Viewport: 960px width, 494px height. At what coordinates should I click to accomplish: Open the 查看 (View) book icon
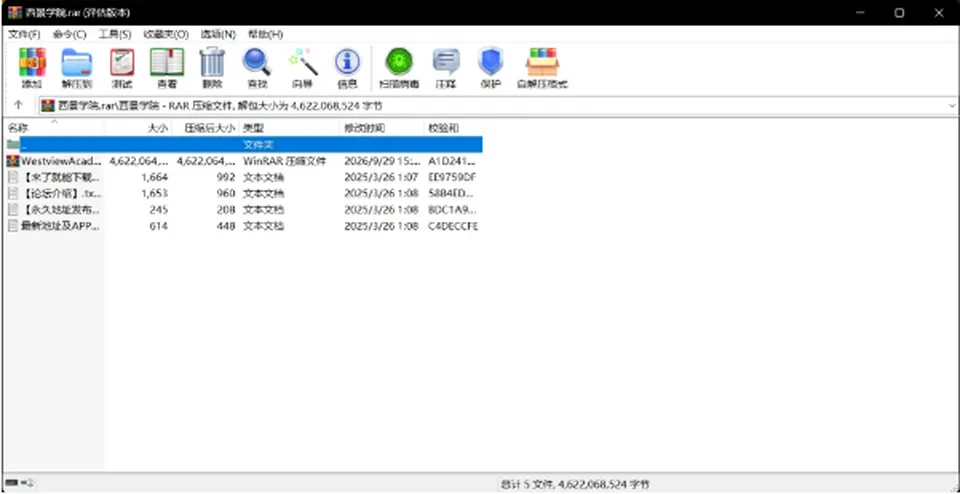(x=167, y=62)
